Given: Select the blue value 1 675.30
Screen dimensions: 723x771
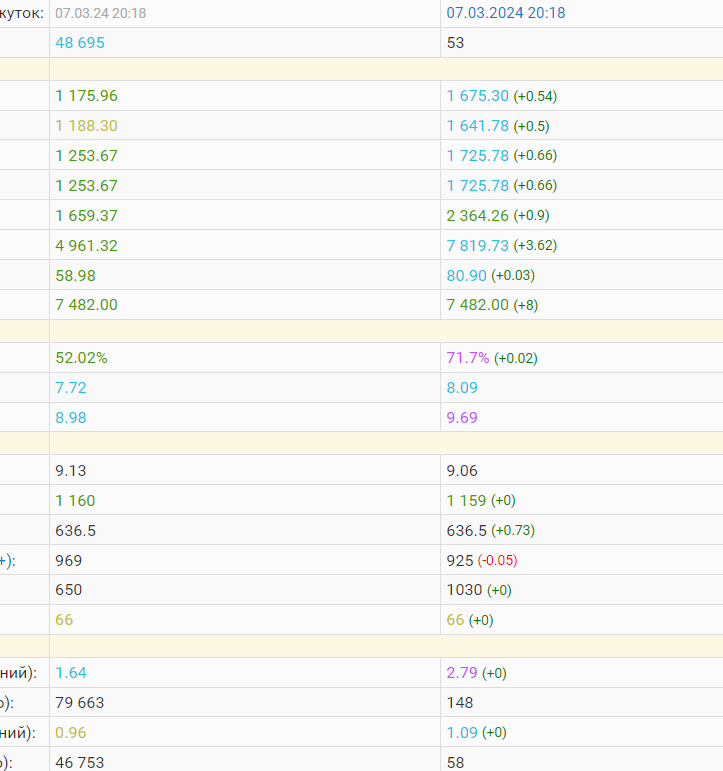Looking at the screenshot, I should click(x=477, y=96).
